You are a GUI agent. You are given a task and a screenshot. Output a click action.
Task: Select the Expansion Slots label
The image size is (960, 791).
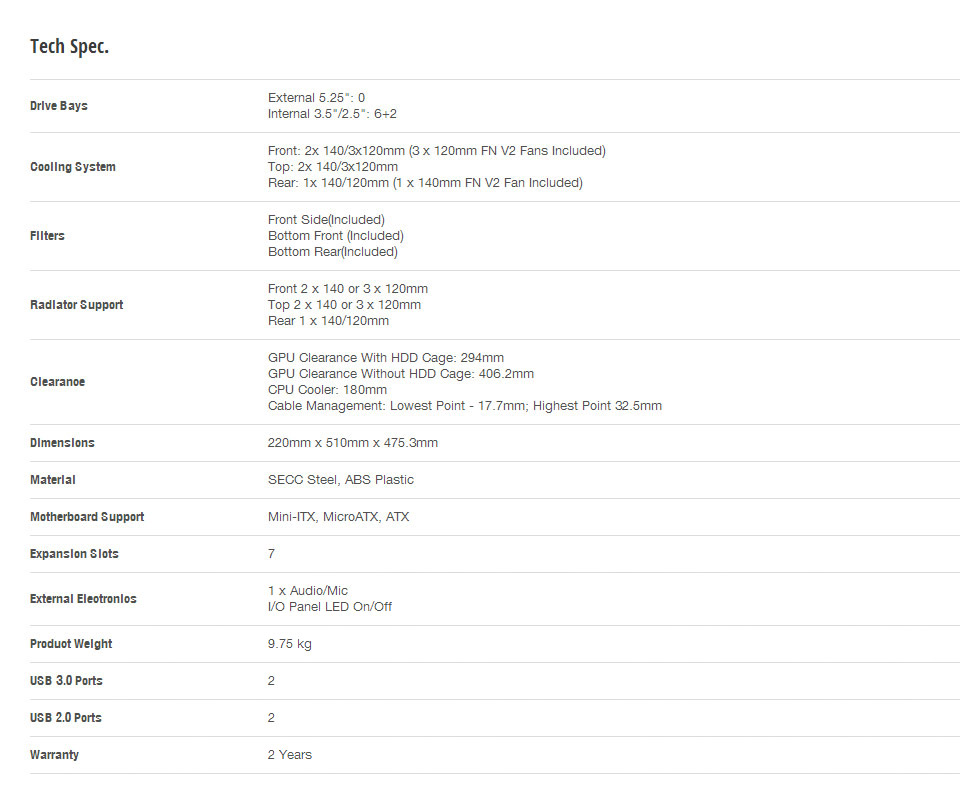74,553
